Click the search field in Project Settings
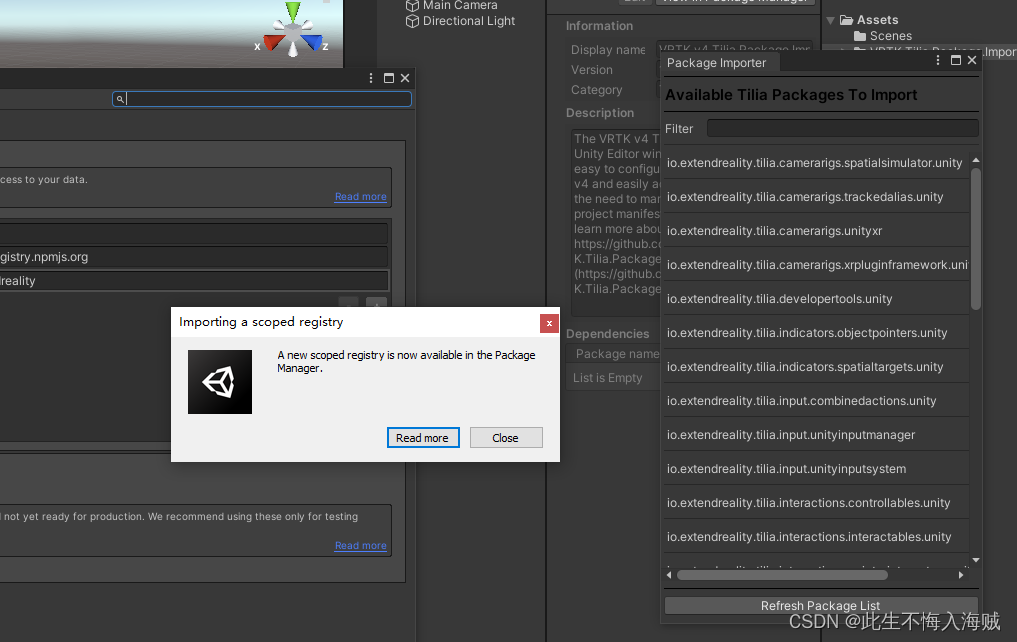1017x642 pixels. click(262, 99)
